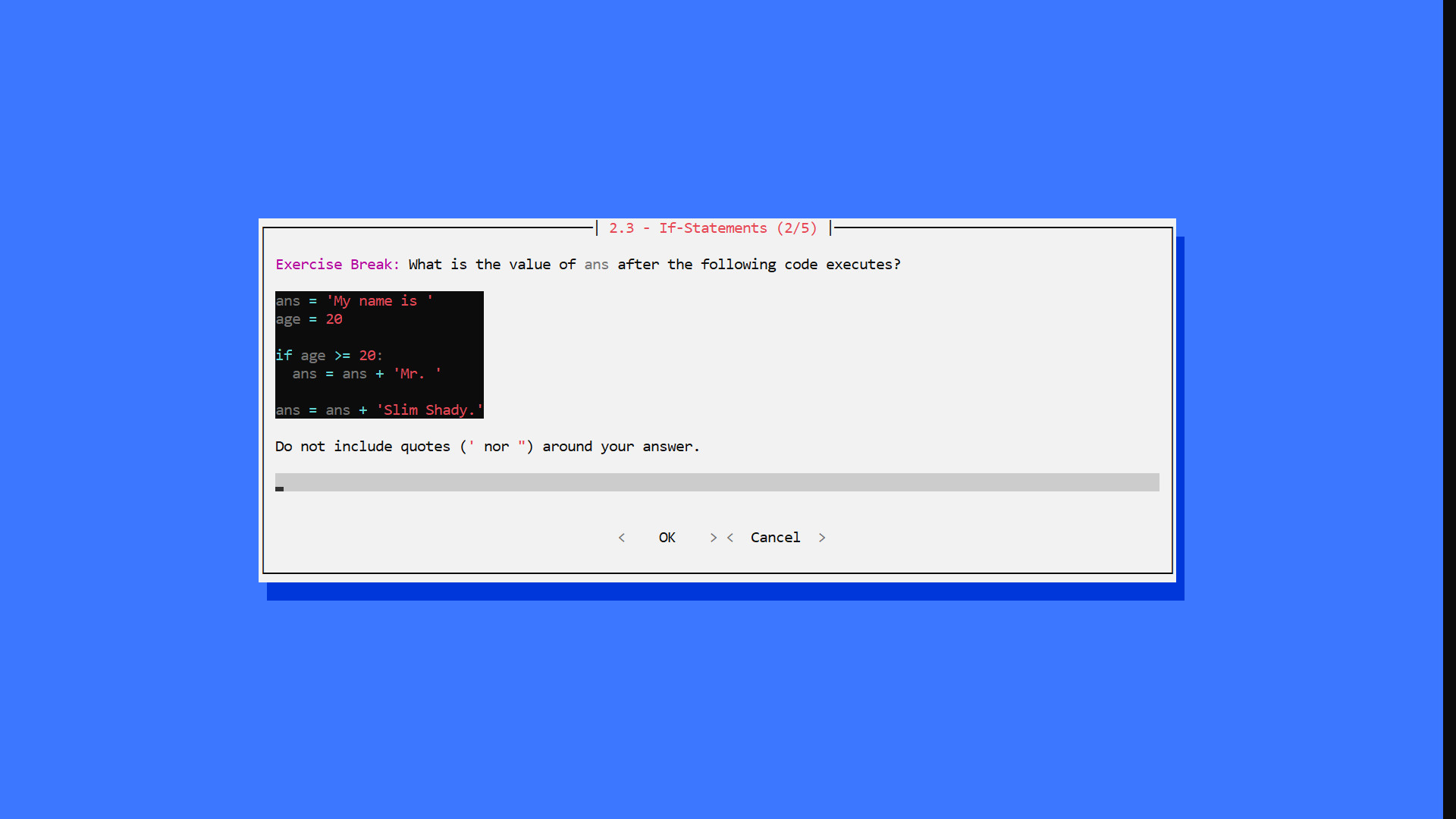Click the left arrow beside OK
This screenshot has width=1456, height=819.
point(621,537)
